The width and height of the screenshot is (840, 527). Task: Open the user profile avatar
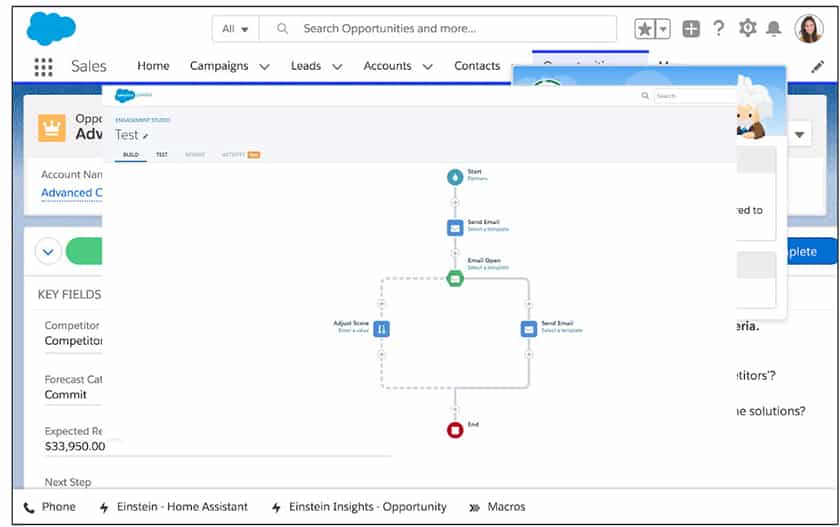pyautogui.click(x=809, y=28)
